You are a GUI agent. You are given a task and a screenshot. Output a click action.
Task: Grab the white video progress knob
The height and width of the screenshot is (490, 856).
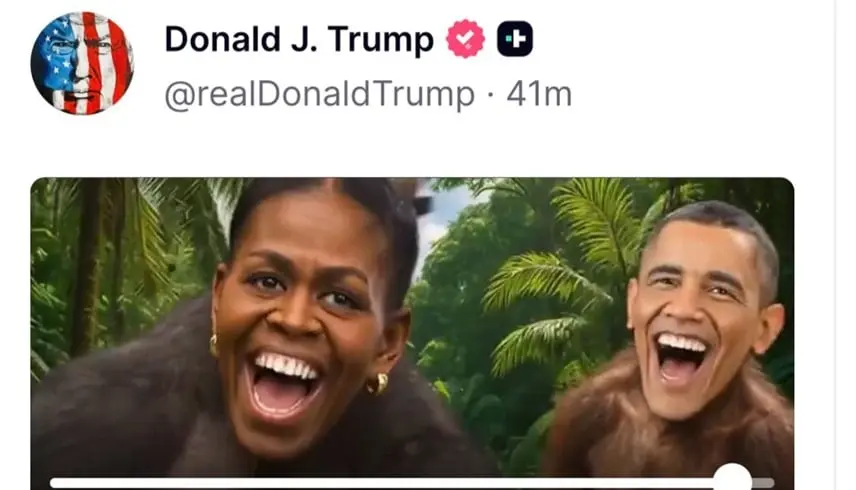733,479
